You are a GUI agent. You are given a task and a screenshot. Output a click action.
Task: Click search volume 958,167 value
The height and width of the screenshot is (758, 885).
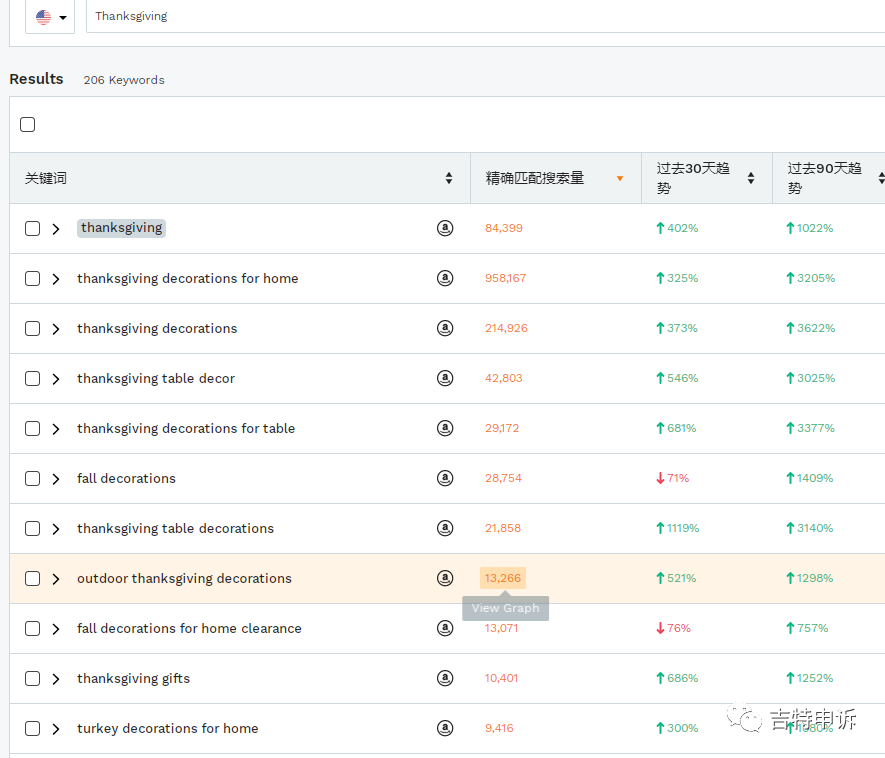(x=505, y=278)
